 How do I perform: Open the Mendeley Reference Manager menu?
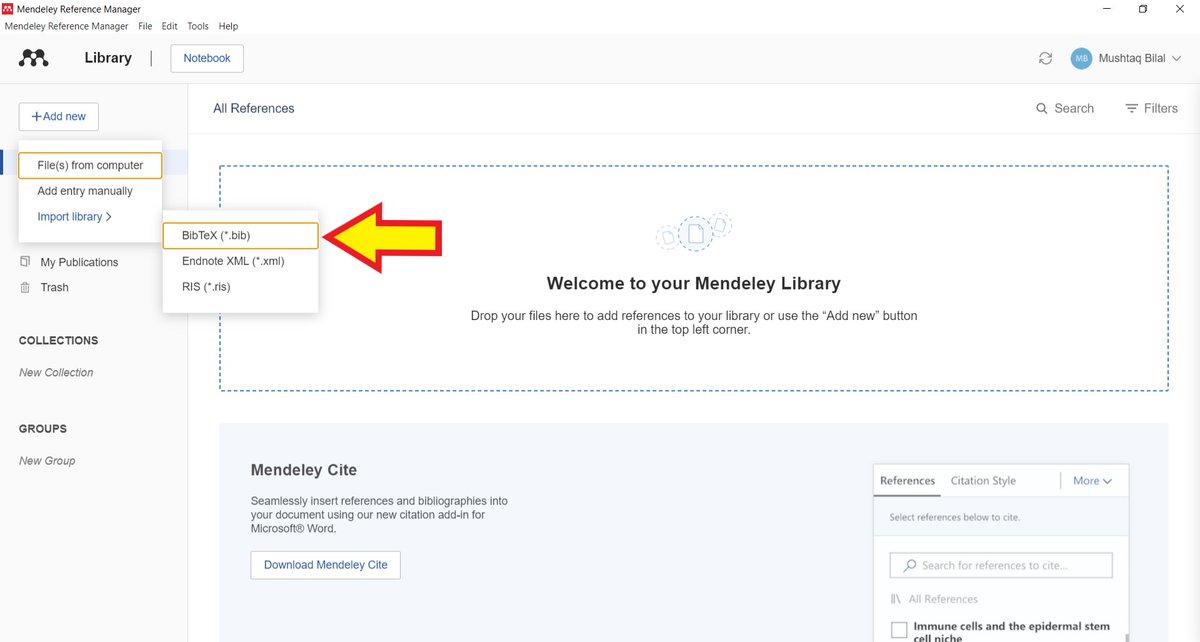66,26
